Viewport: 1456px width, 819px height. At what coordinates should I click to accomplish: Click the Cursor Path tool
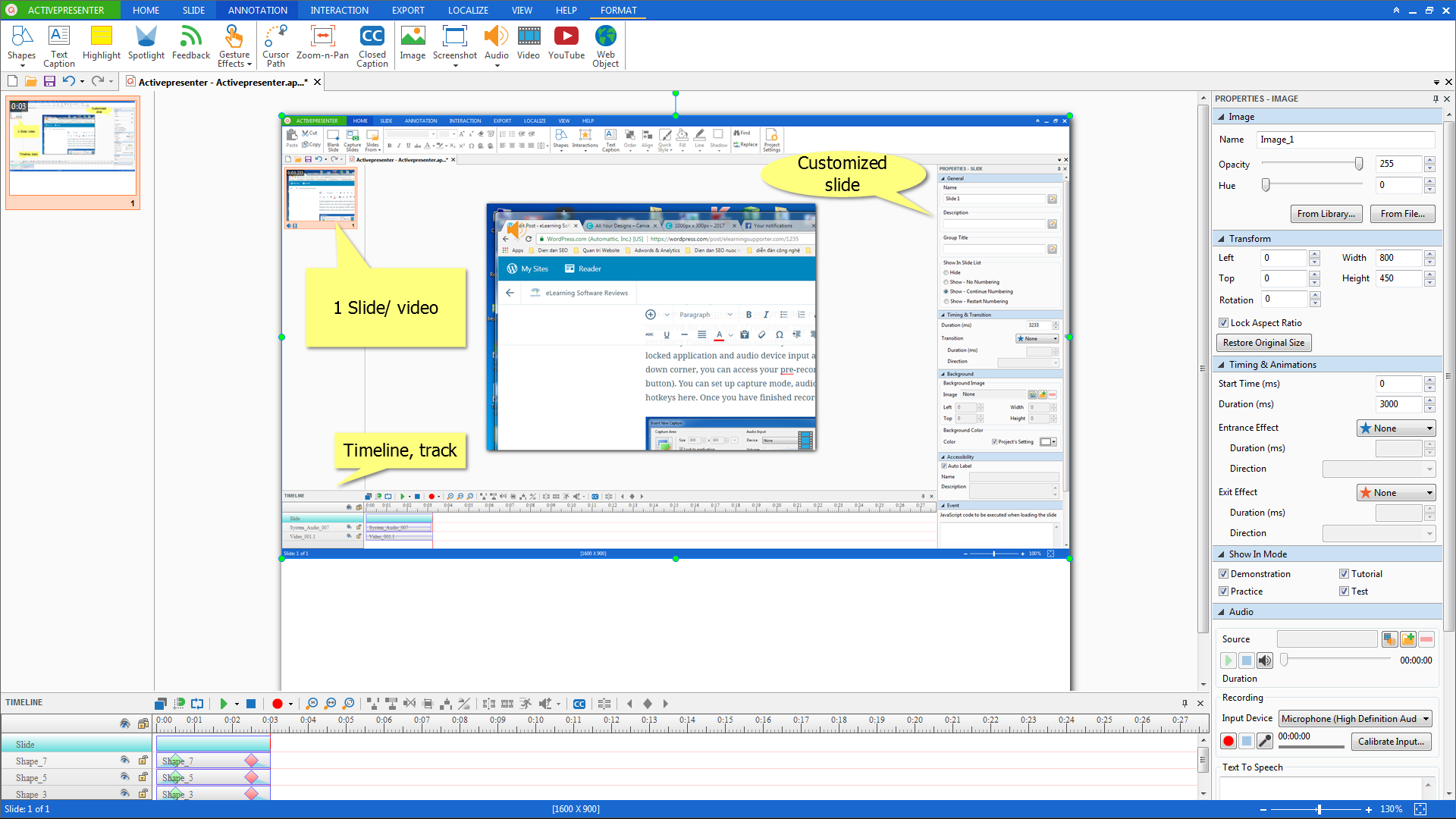275,45
